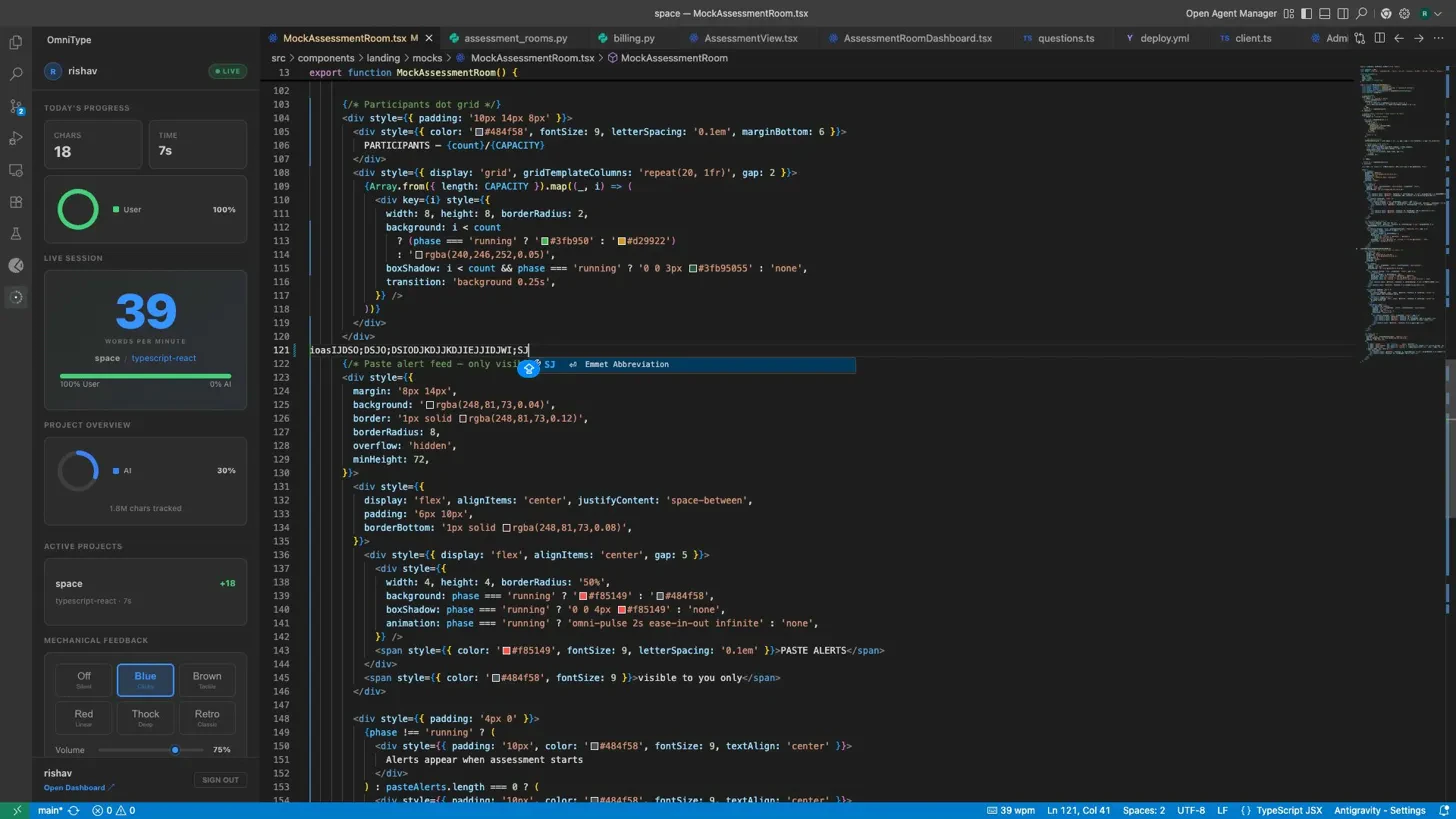Open the UTF-8 encoding selector
The height and width of the screenshot is (819, 1456).
pyautogui.click(x=1188, y=811)
